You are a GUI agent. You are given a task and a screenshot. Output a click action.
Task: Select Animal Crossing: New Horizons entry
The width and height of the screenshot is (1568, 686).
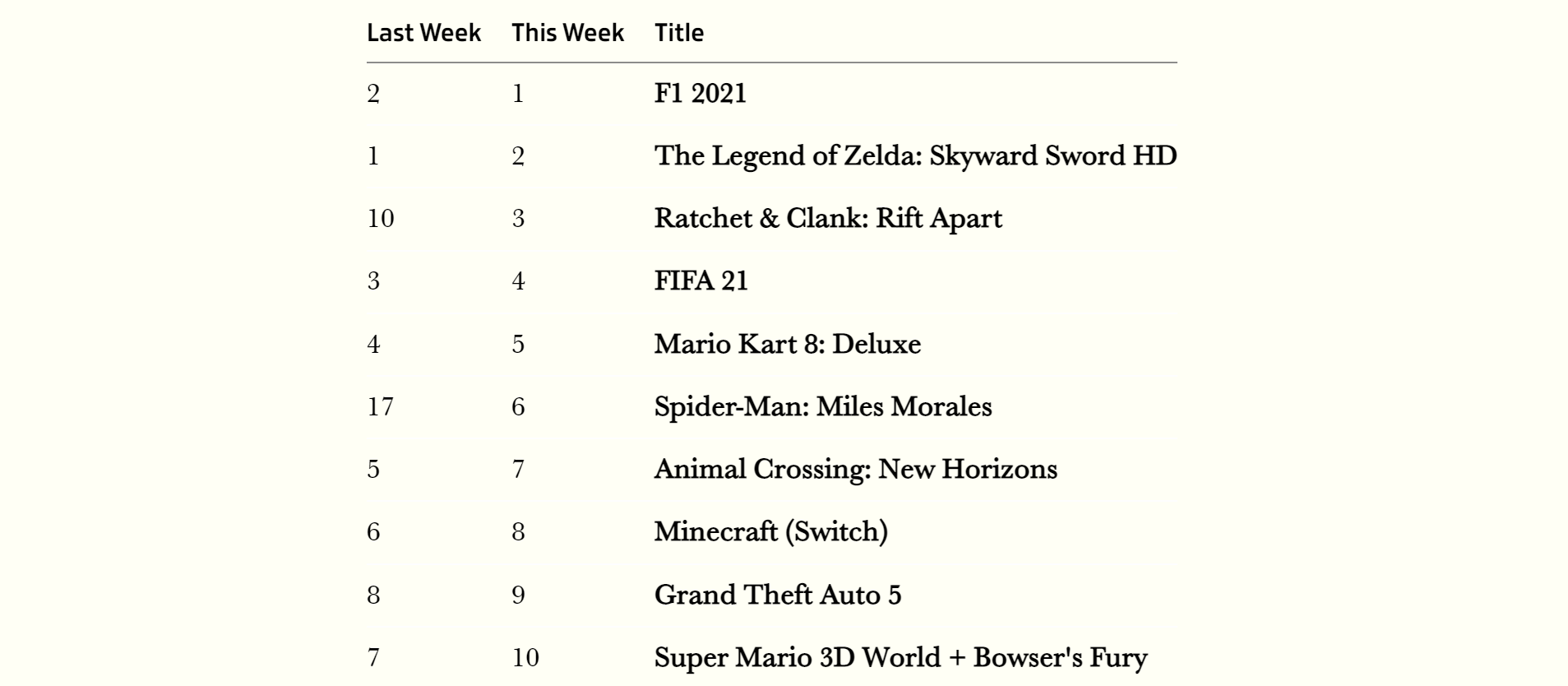(856, 469)
